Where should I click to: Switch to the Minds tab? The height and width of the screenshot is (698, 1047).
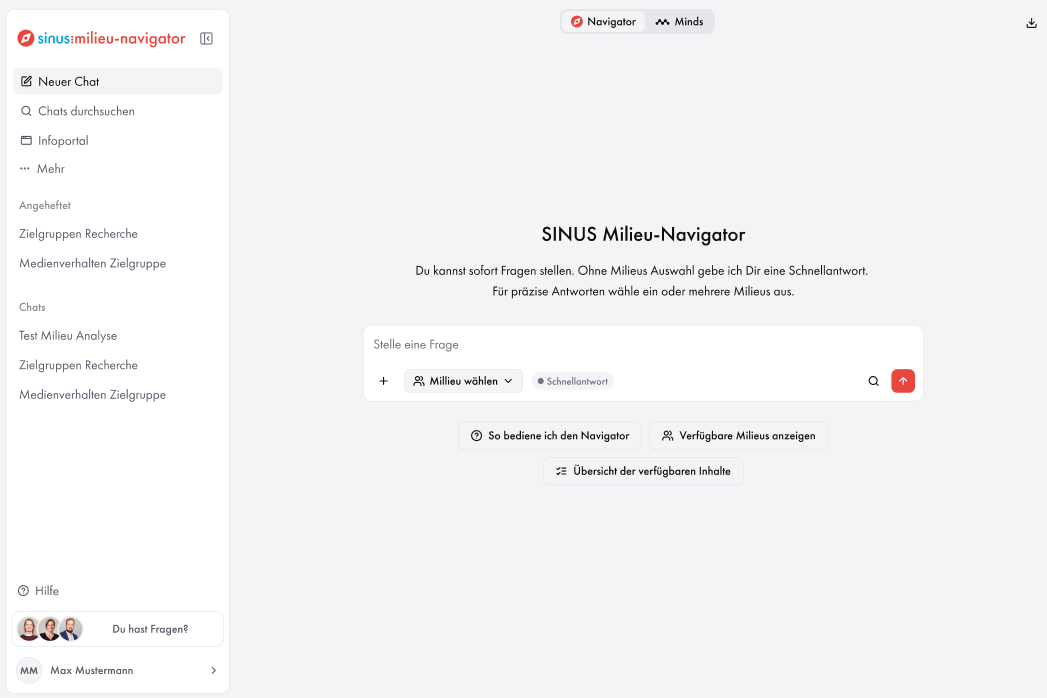pos(679,21)
